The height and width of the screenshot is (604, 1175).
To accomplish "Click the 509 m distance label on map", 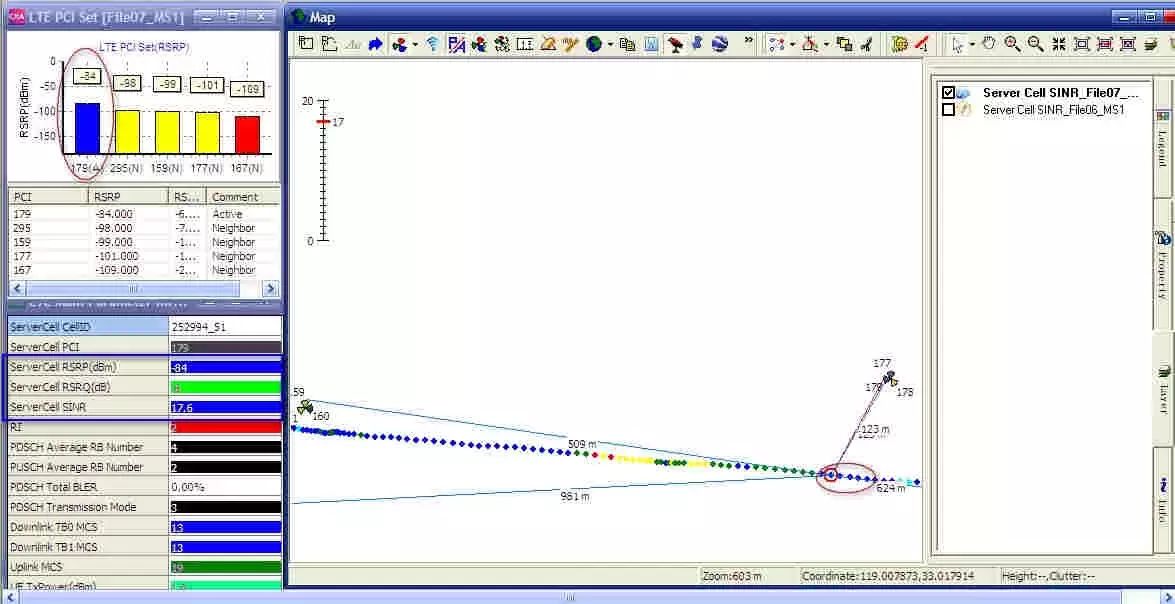I will click(582, 444).
